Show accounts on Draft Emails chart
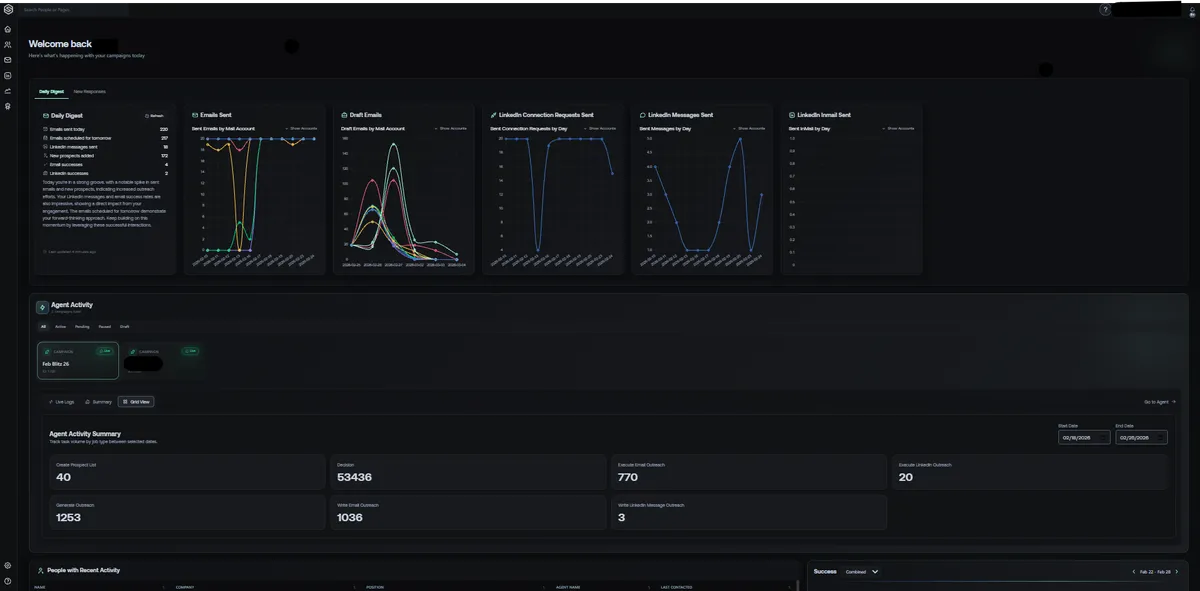 (450, 128)
